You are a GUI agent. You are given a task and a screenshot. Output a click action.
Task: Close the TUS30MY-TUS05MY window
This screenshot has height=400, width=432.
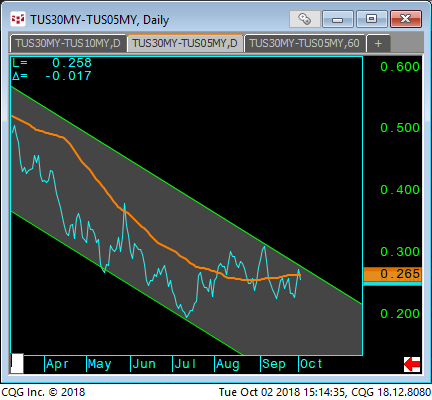pyautogui.click(x=406, y=19)
